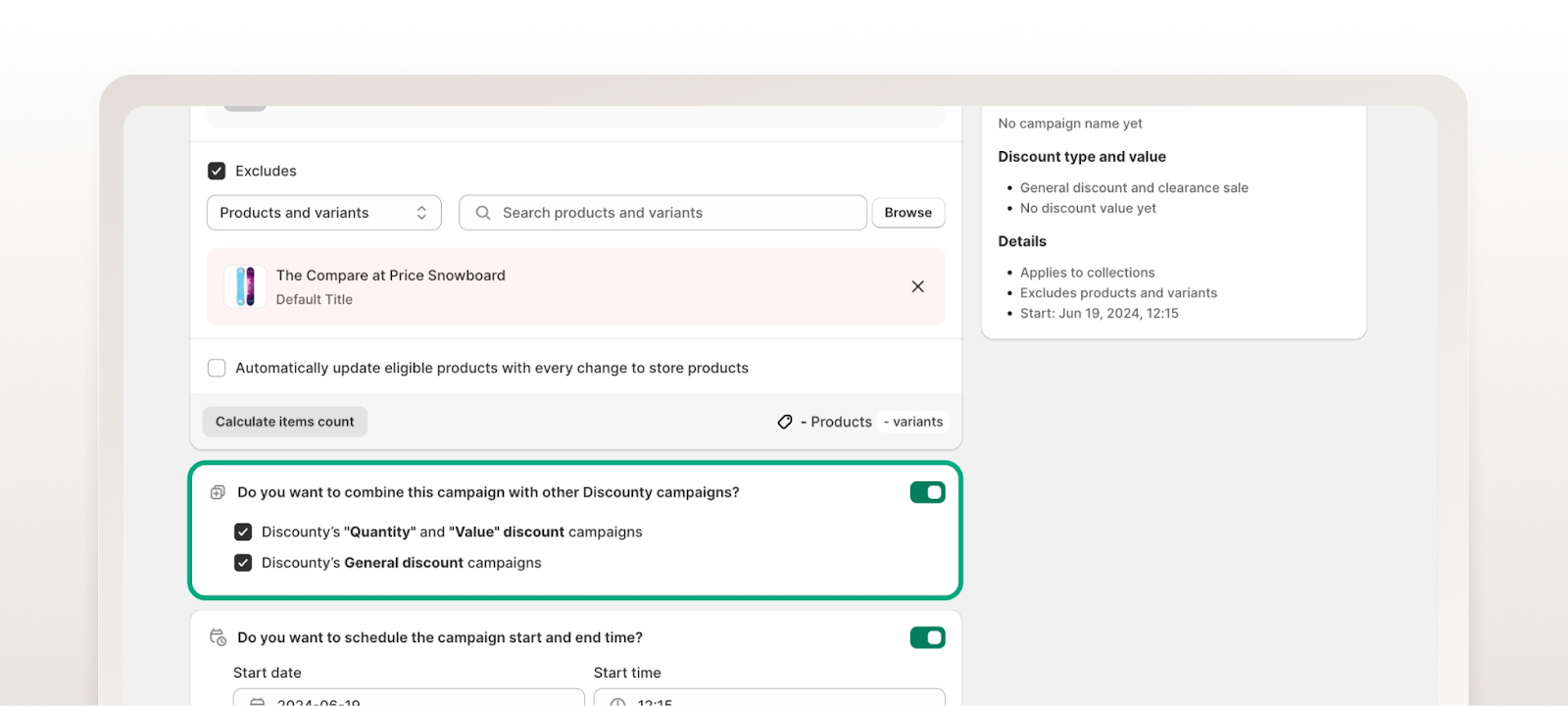Click 'Start: Jun 19, 2024, 12:15' detail
The height and width of the screenshot is (706, 1568).
pyautogui.click(x=1099, y=314)
